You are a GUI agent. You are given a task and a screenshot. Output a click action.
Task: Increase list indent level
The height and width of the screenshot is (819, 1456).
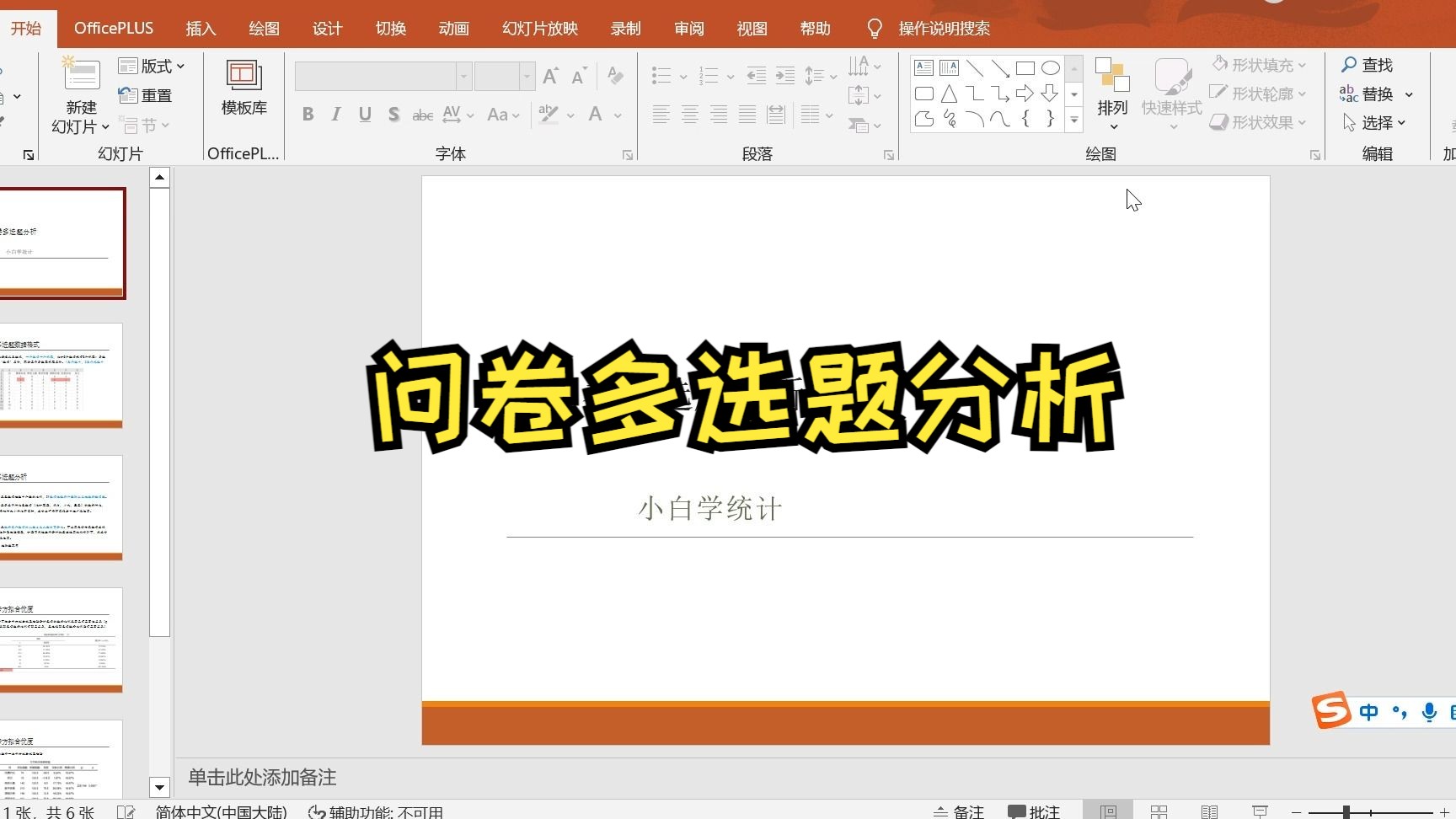(785, 77)
